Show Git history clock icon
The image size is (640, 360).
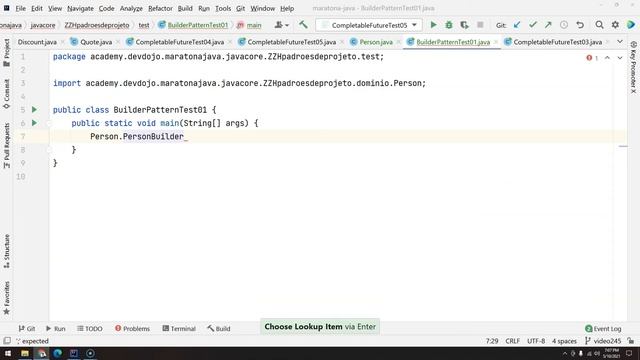(564, 25)
